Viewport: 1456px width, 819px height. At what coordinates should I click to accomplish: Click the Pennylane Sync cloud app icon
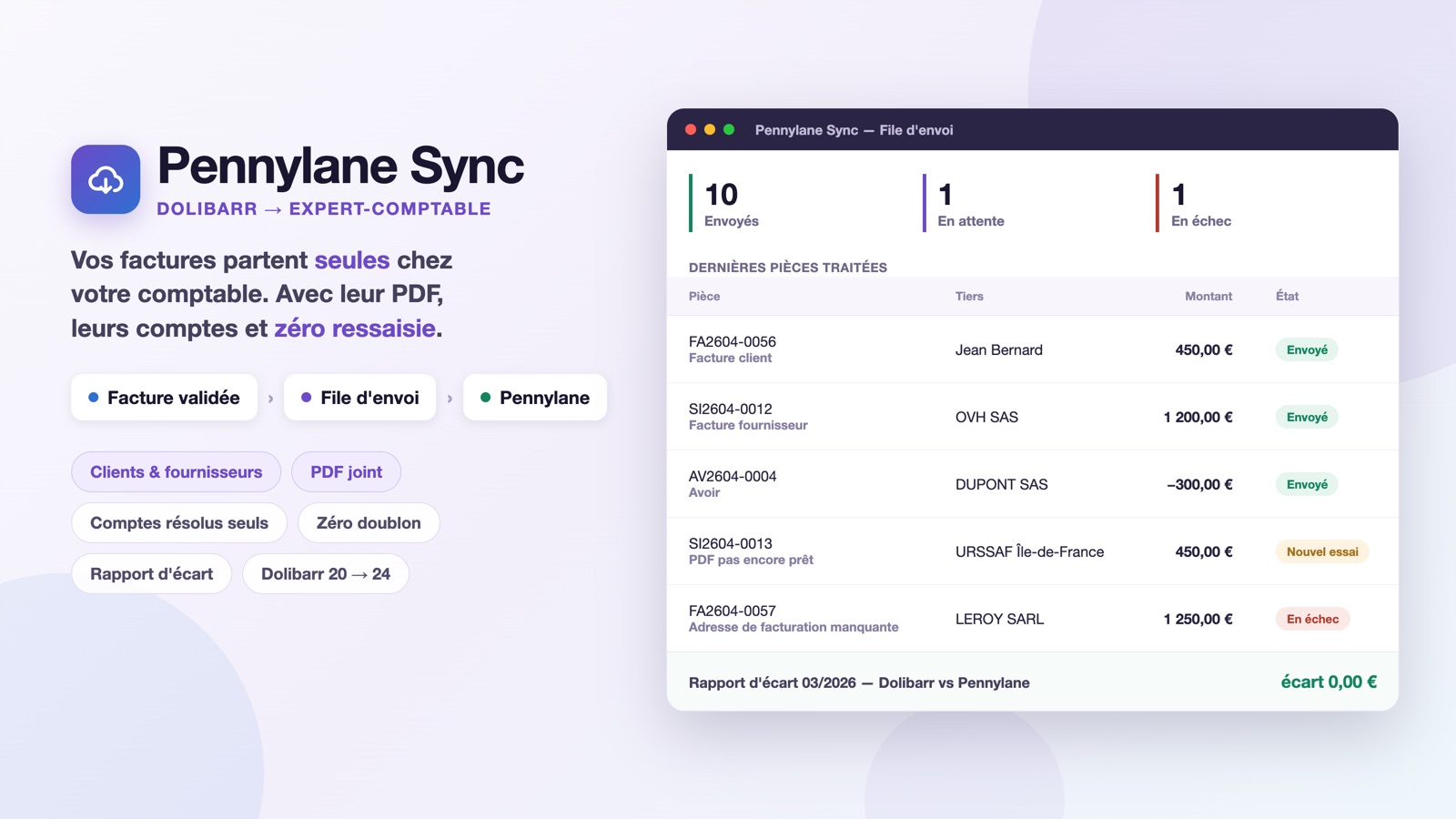pyautogui.click(x=106, y=179)
